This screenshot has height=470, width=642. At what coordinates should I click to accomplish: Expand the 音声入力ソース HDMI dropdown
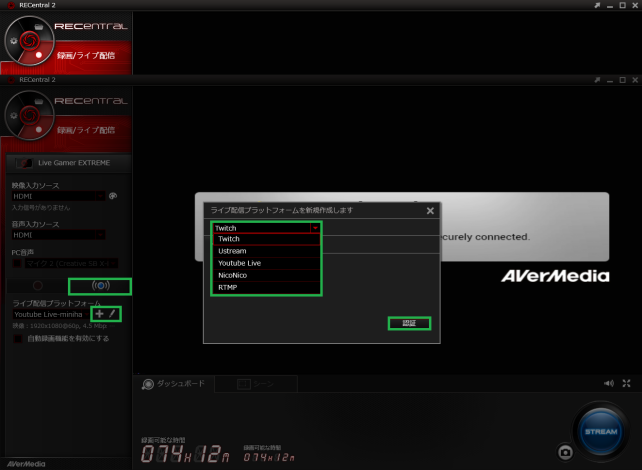pyautogui.click(x=100, y=235)
